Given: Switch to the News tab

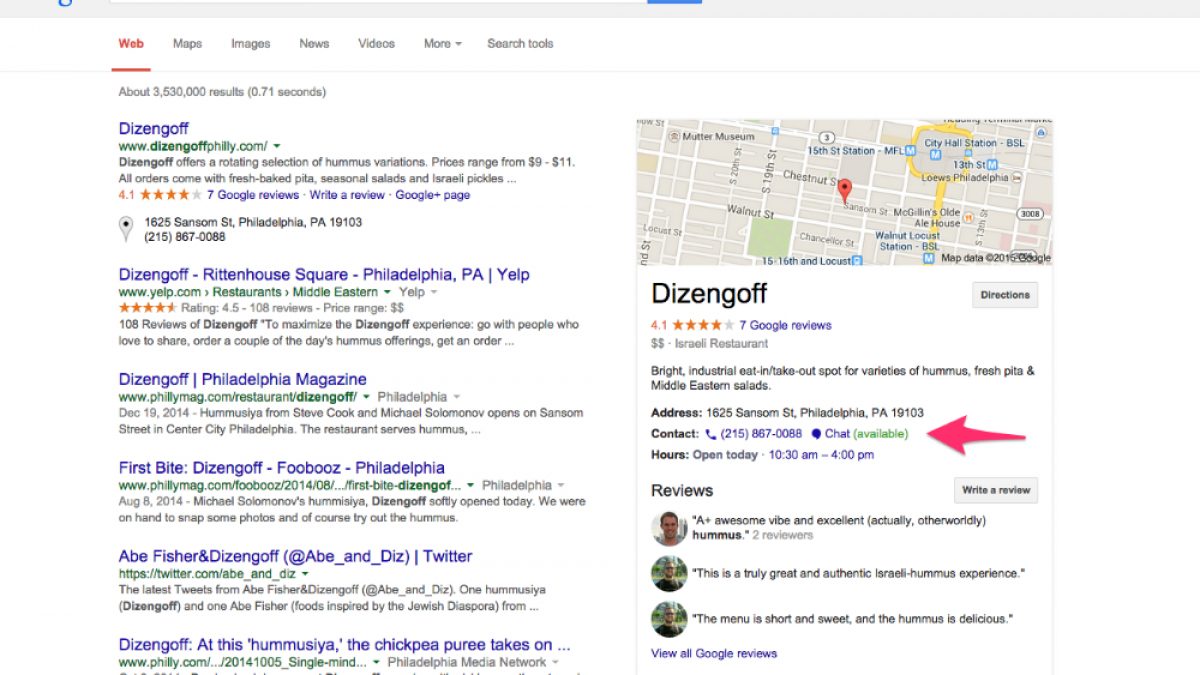Looking at the screenshot, I should pos(314,44).
